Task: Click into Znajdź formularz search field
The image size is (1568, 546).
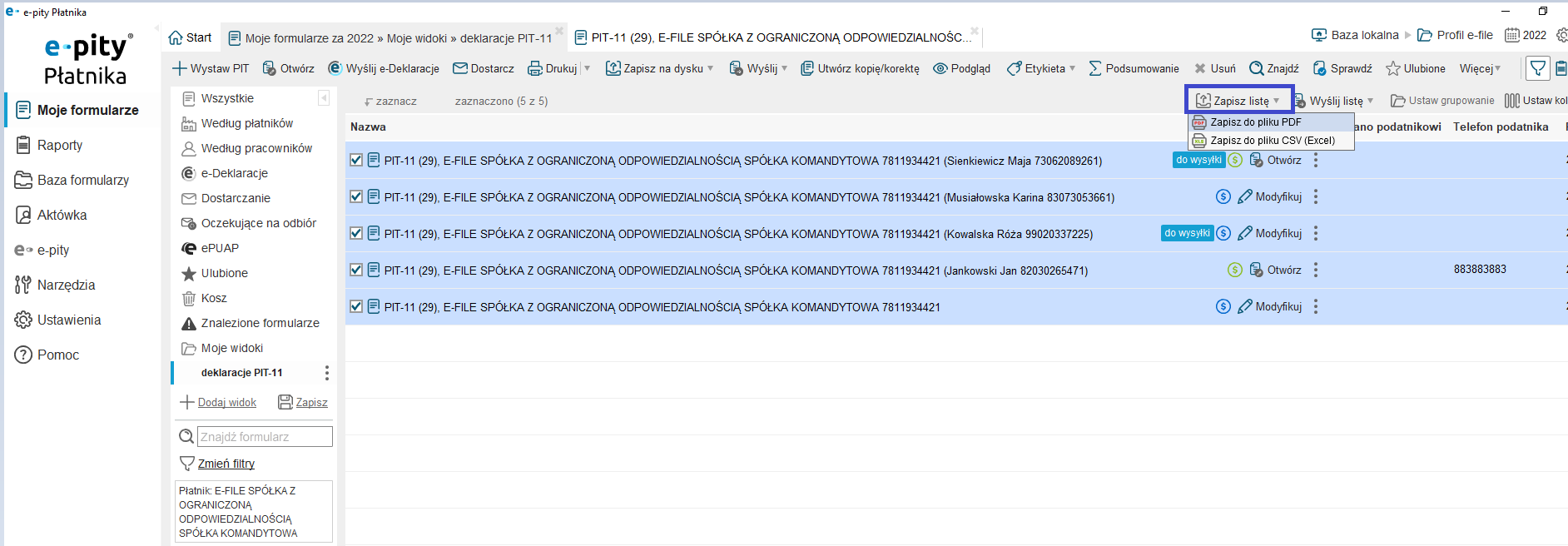Action: 265,436
